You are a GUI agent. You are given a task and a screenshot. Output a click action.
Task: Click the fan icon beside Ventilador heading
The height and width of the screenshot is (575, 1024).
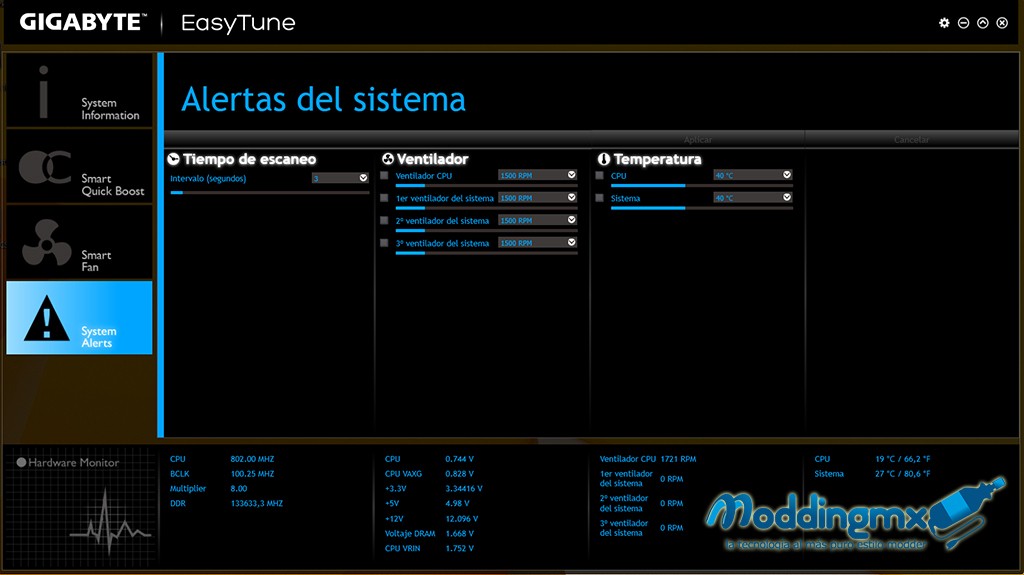(388, 159)
